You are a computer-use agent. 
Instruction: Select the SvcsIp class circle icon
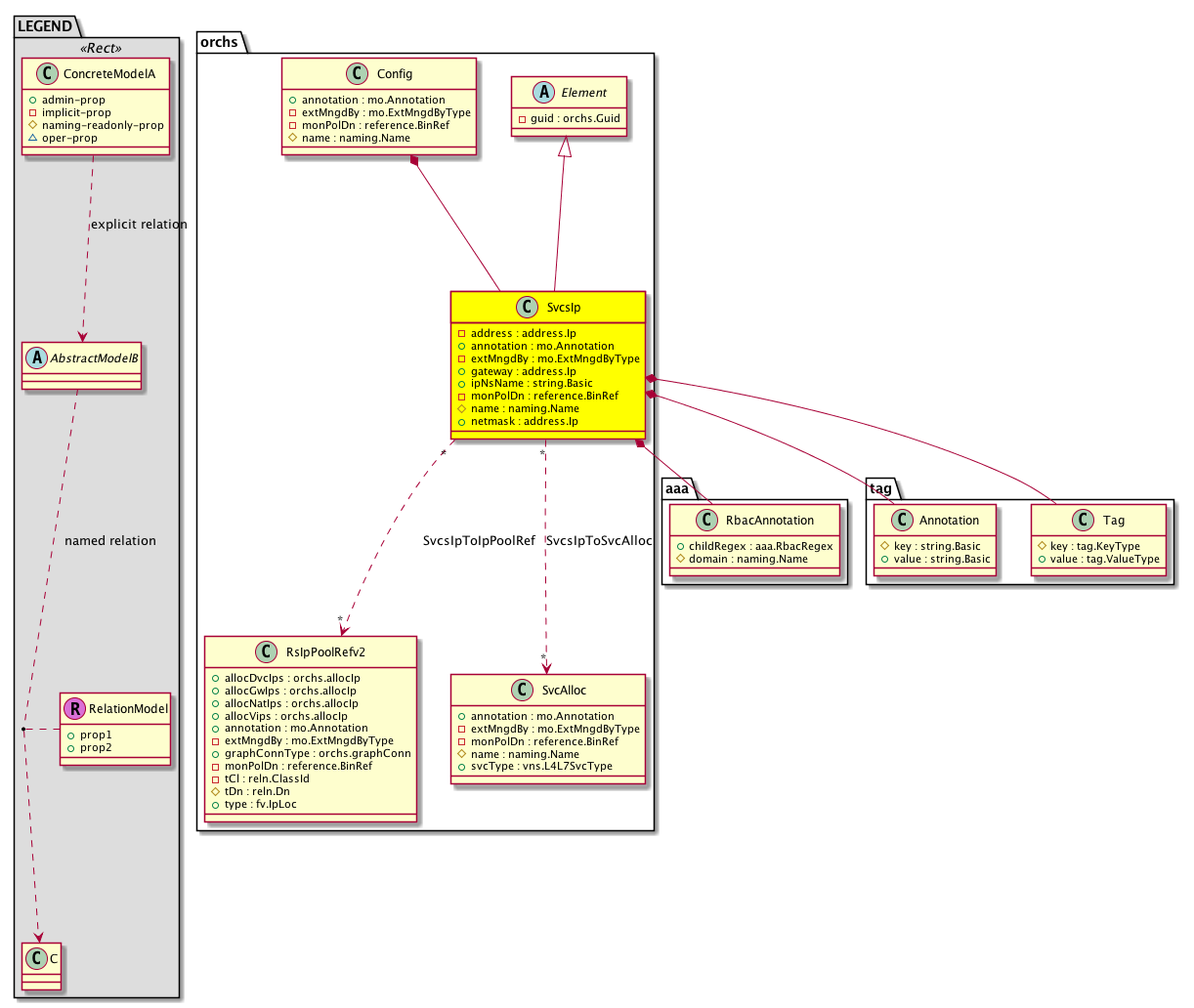pos(528,308)
